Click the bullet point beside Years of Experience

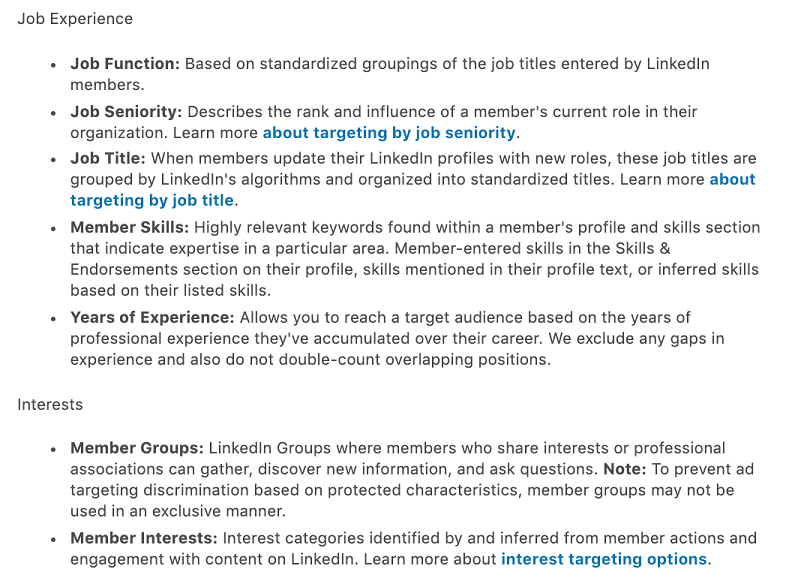53,319
